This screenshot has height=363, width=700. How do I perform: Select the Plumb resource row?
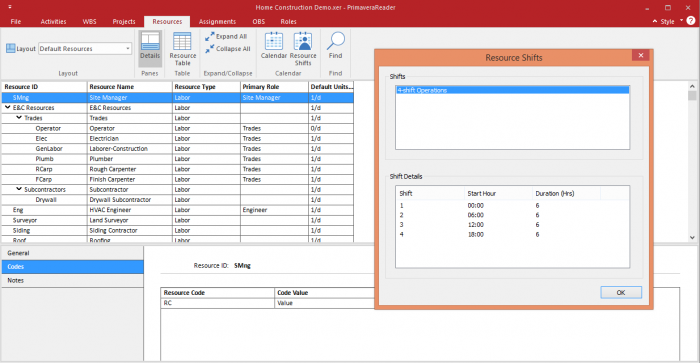pos(178,159)
